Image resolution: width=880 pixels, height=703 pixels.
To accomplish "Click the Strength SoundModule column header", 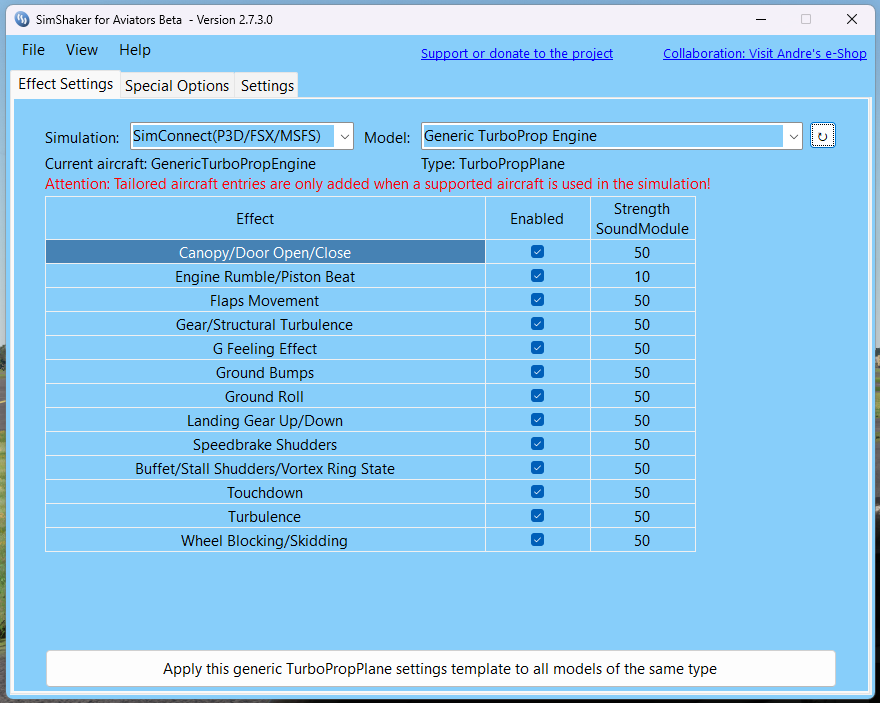I will click(643, 218).
